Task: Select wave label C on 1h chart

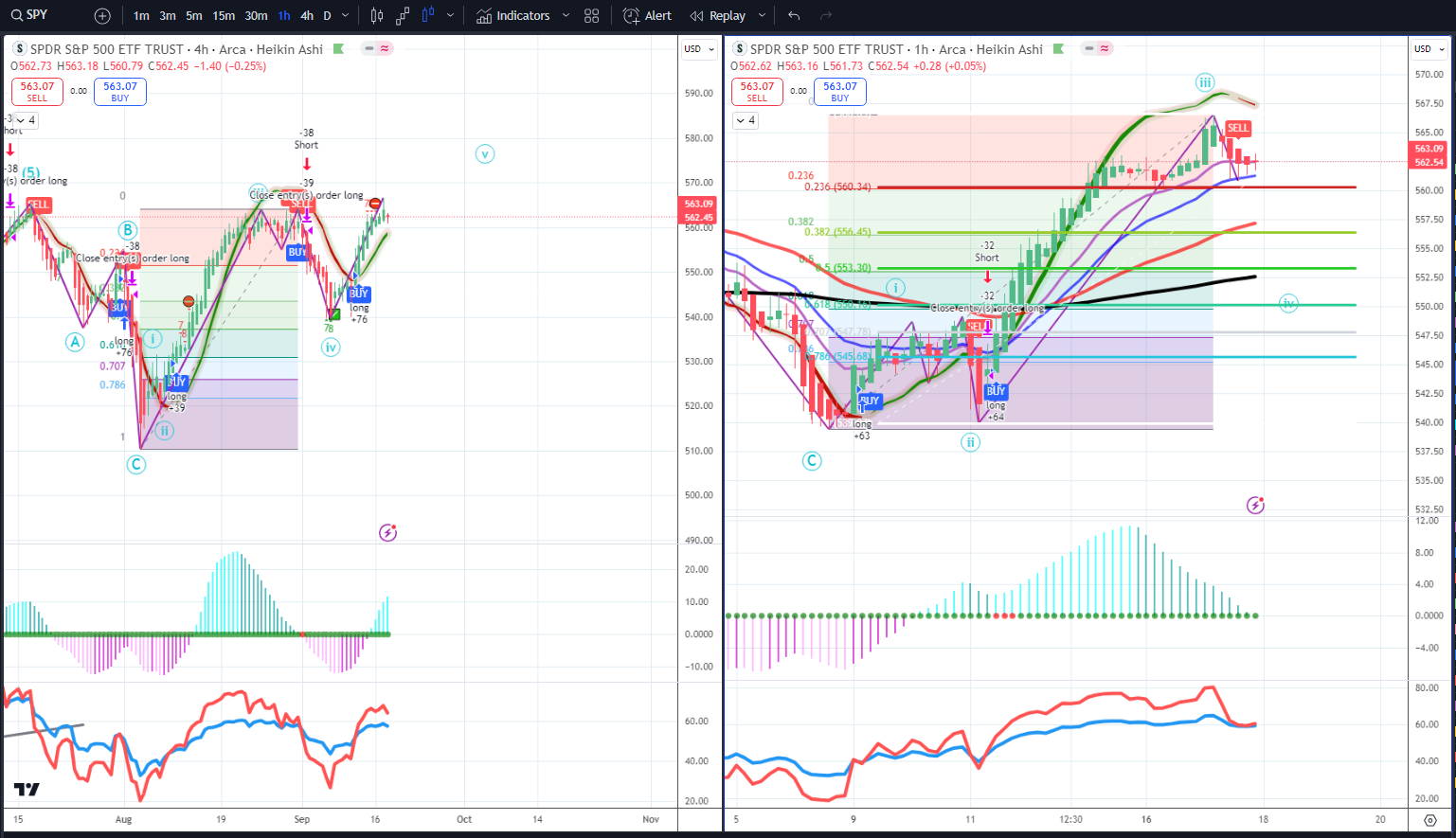Action: [x=812, y=461]
